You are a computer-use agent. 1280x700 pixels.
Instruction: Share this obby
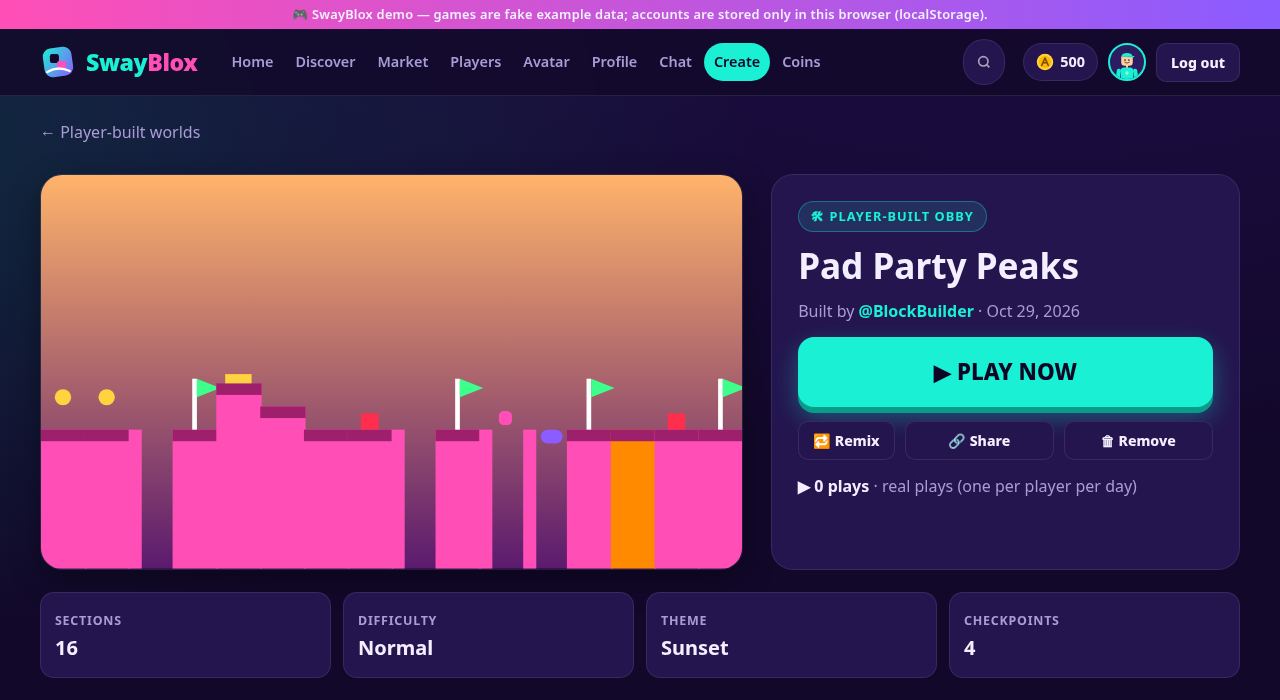coord(979,441)
